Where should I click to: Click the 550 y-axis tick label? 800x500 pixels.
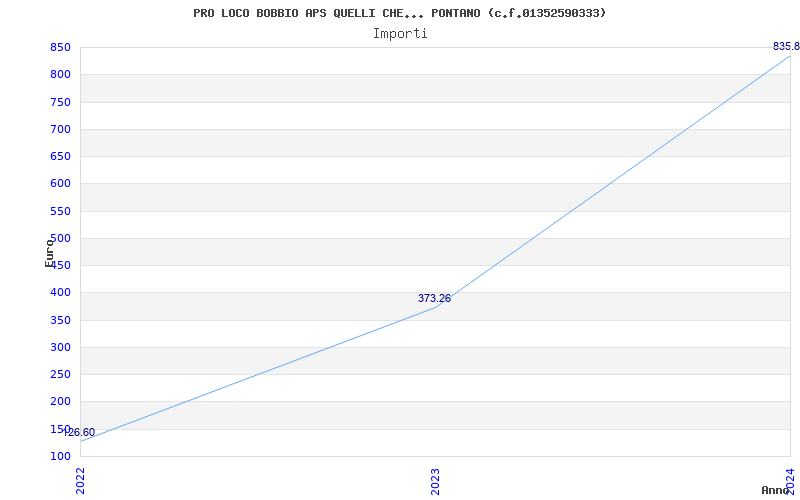pos(60,211)
